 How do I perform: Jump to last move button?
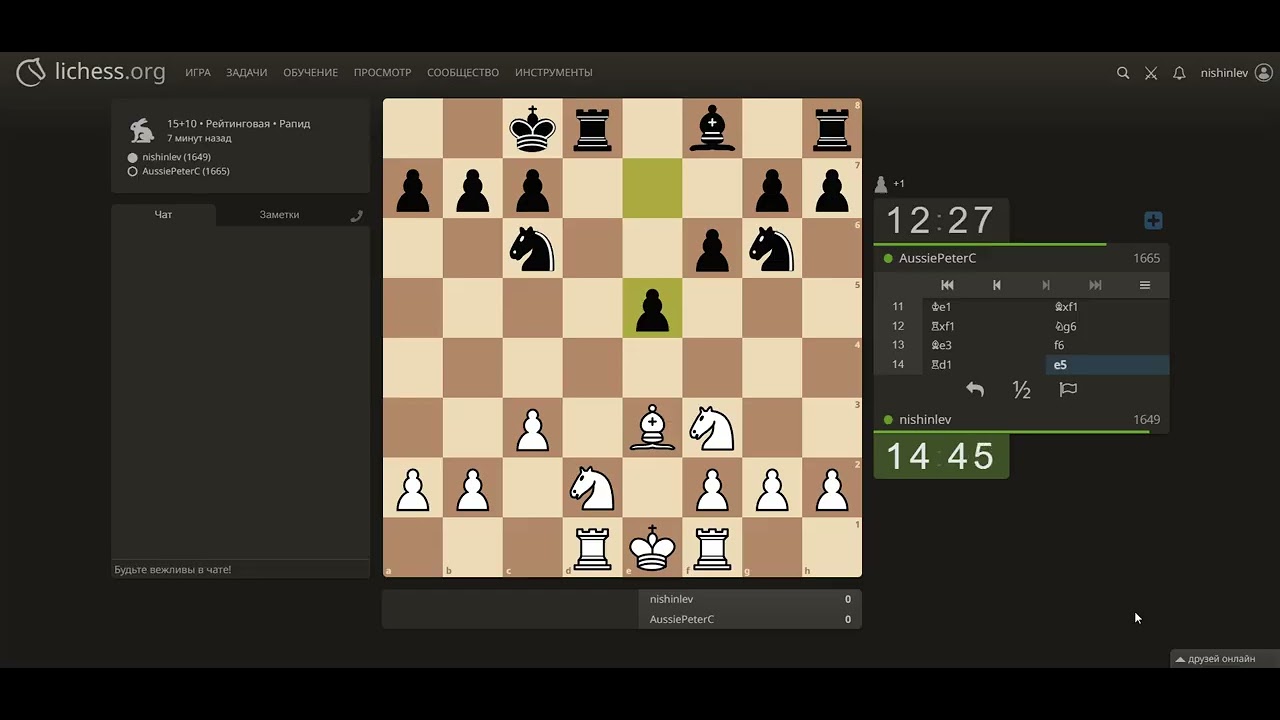point(1095,285)
